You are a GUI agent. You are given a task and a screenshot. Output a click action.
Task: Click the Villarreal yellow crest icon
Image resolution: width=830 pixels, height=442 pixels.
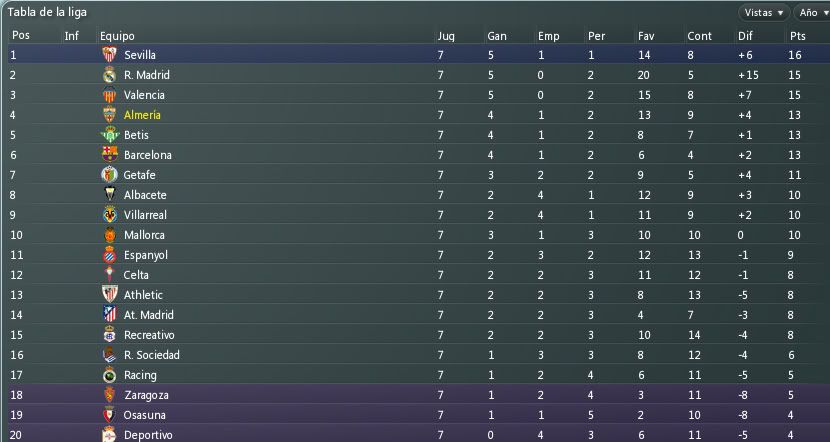coord(110,215)
